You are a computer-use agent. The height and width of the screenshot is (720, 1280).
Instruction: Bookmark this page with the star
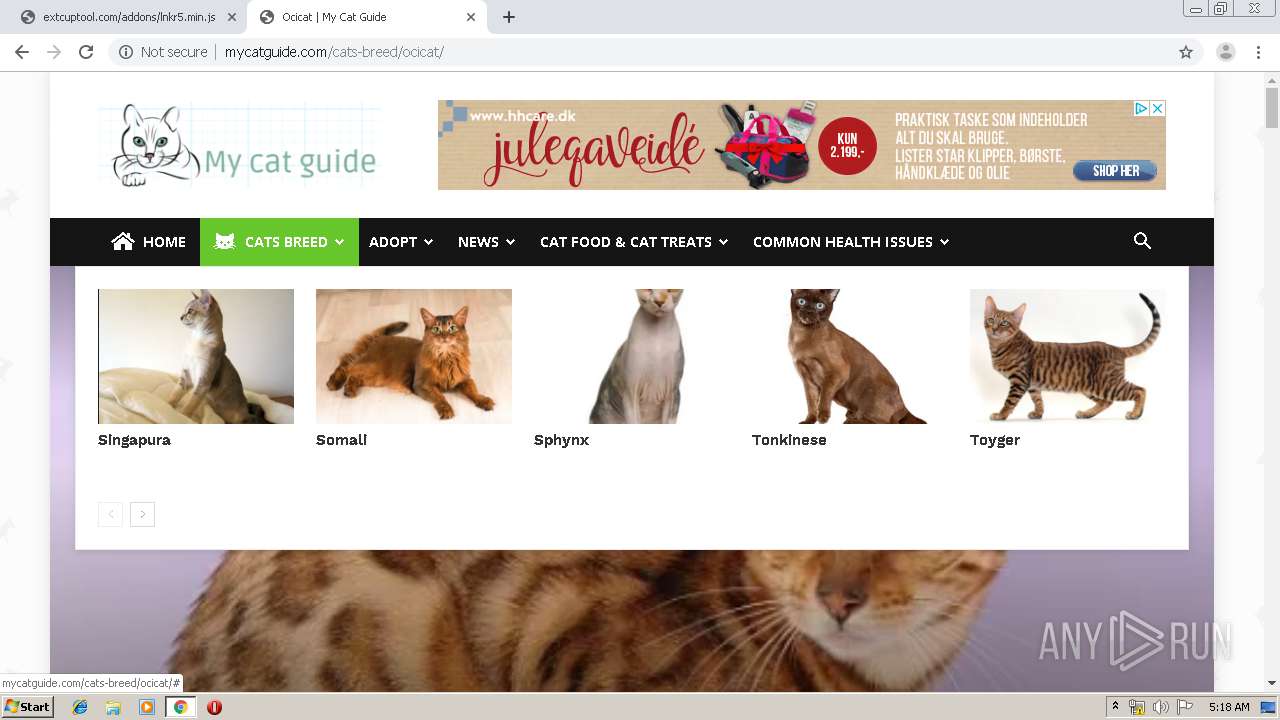pyautogui.click(x=1186, y=52)
